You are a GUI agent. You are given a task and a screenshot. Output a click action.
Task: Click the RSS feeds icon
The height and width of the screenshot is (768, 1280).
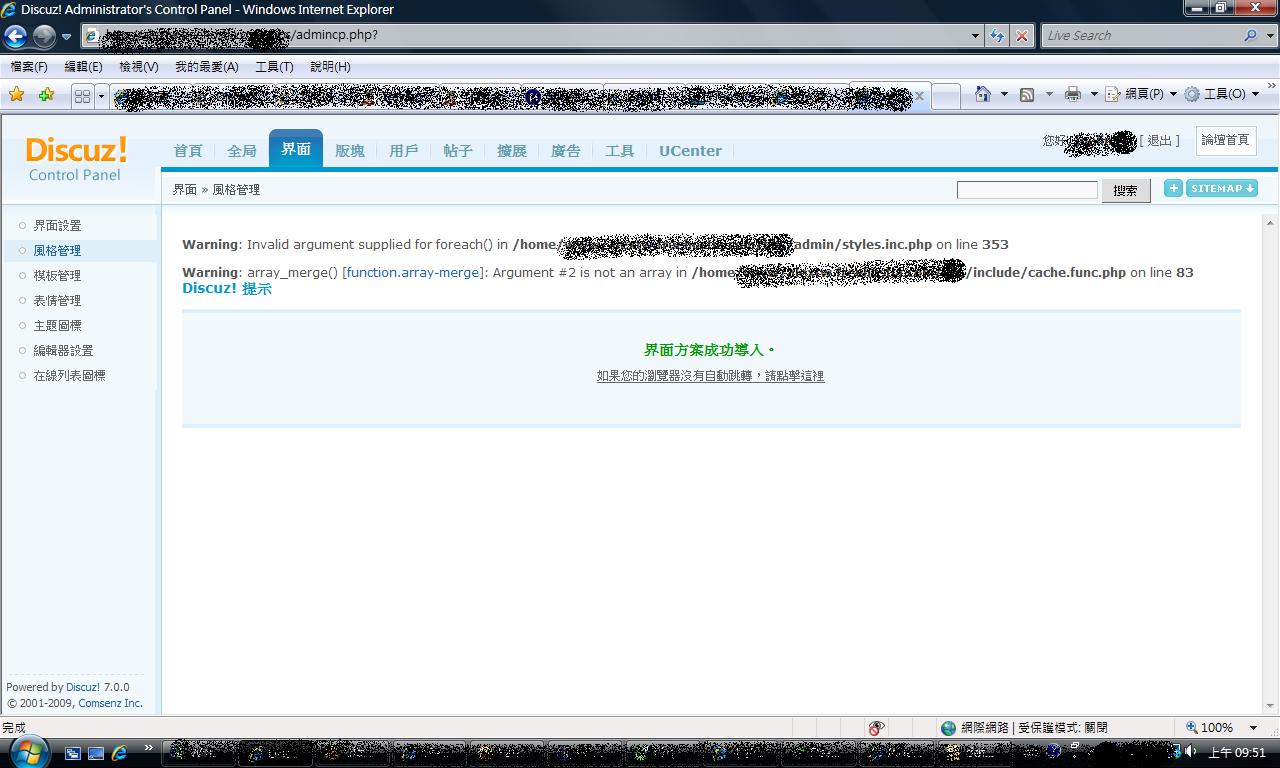pos(1027,94)
